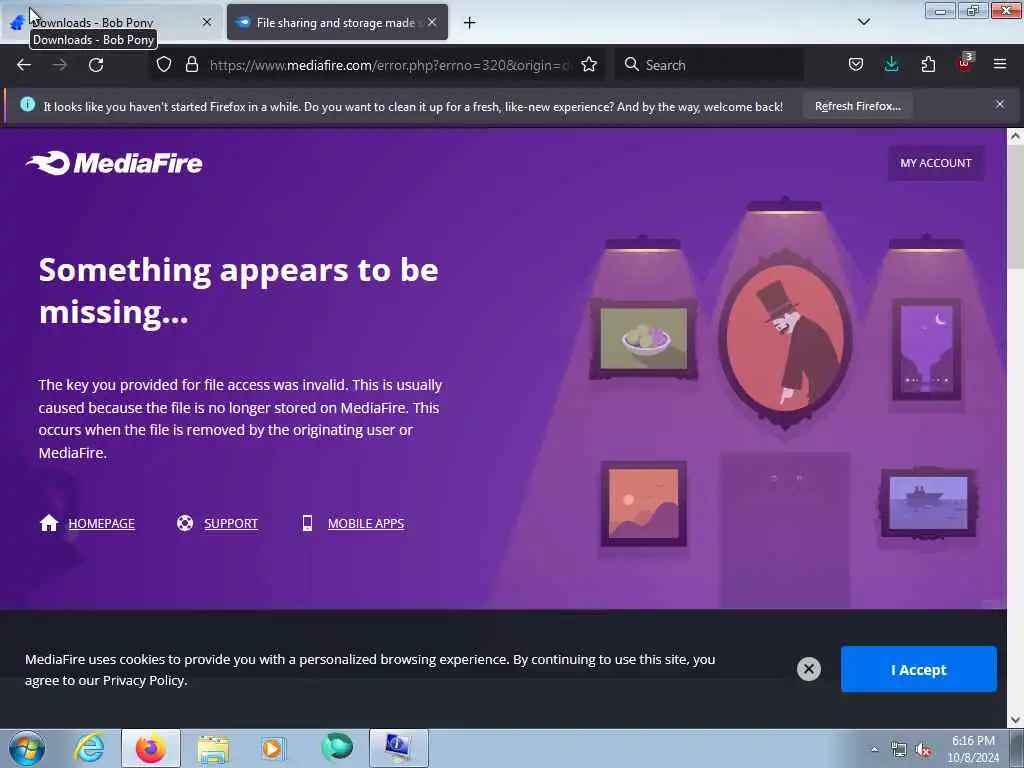1024x768 pixels.
Task: Accept MediaFire cookies
Action: pyautogui.click(x=918, y=669)
